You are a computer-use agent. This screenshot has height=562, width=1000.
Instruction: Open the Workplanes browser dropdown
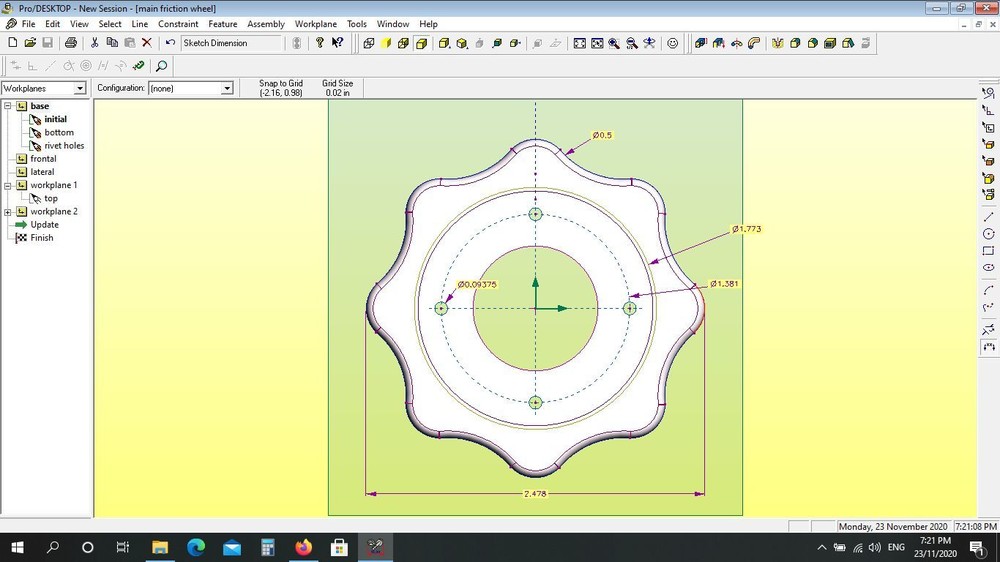[x=80, y=89]
